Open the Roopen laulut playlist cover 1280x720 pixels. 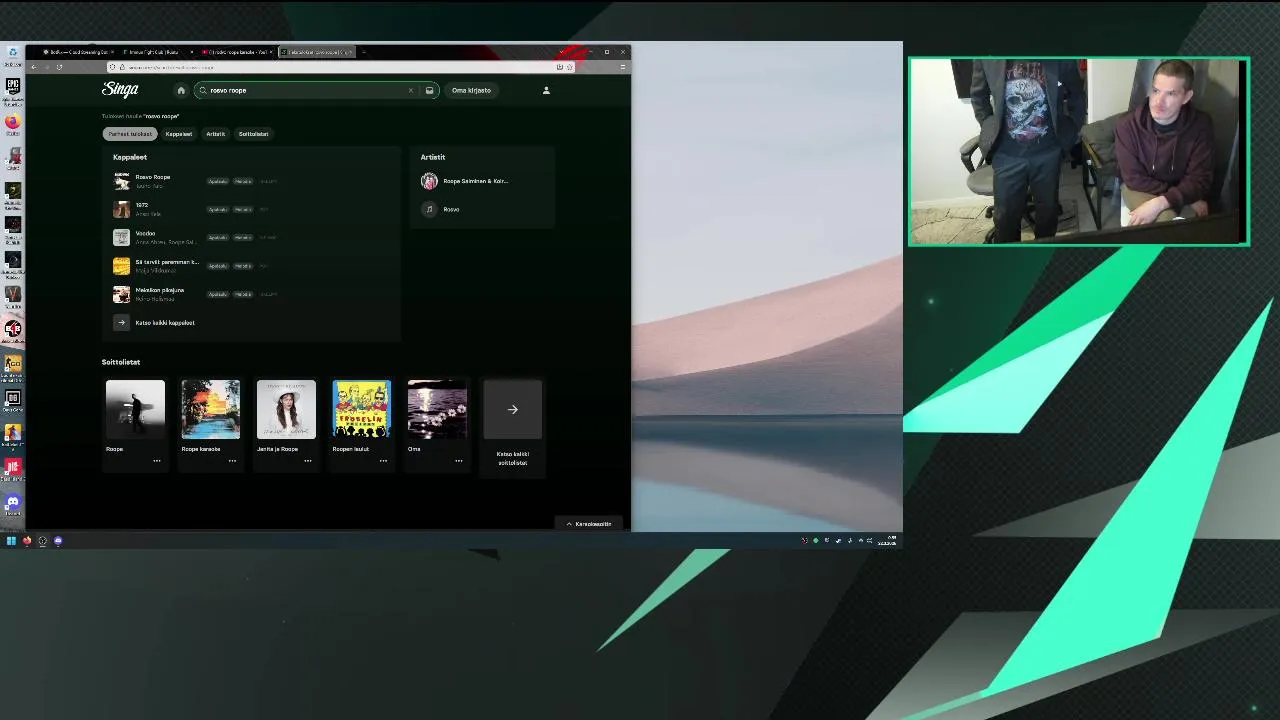click(361, 409)
